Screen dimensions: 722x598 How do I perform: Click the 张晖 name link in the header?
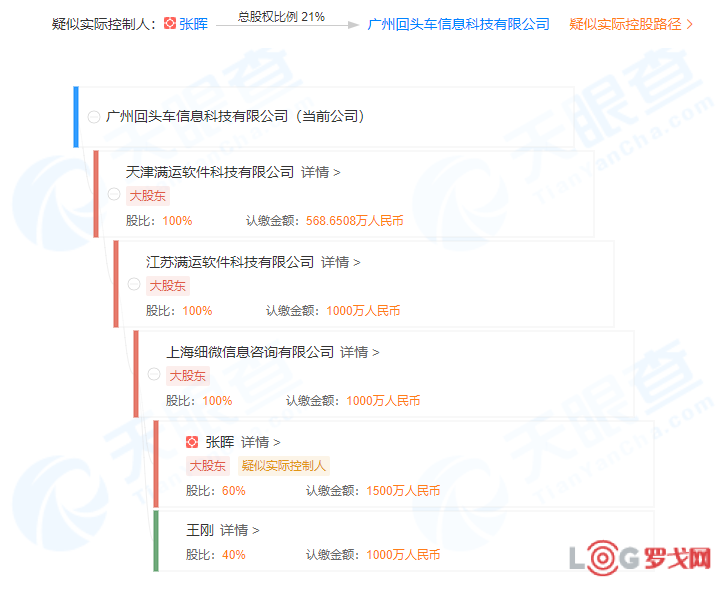193,24
